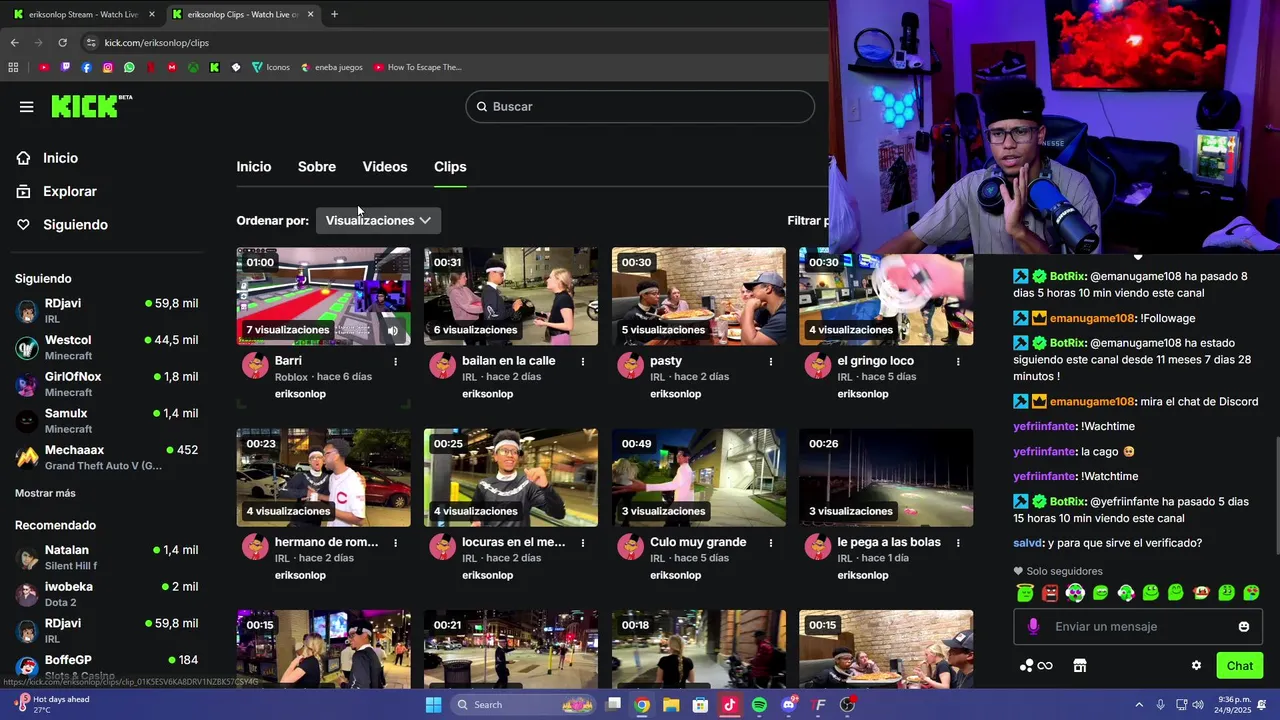1280x720 pixels.
Task: Open recommended channel iwobeka
Action: click(107, 594)
